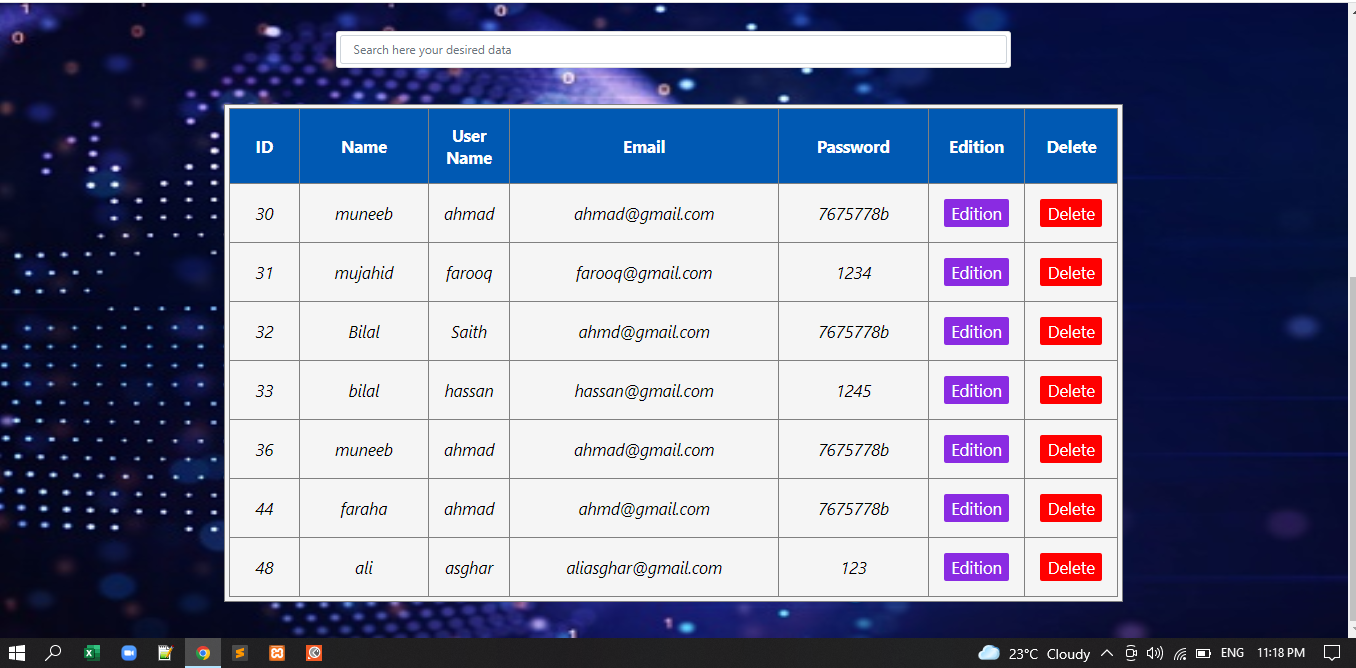This screenshot has width=1356, height=668.
Task: Delete the hassan@gmail.com row
Action: 1070,391
